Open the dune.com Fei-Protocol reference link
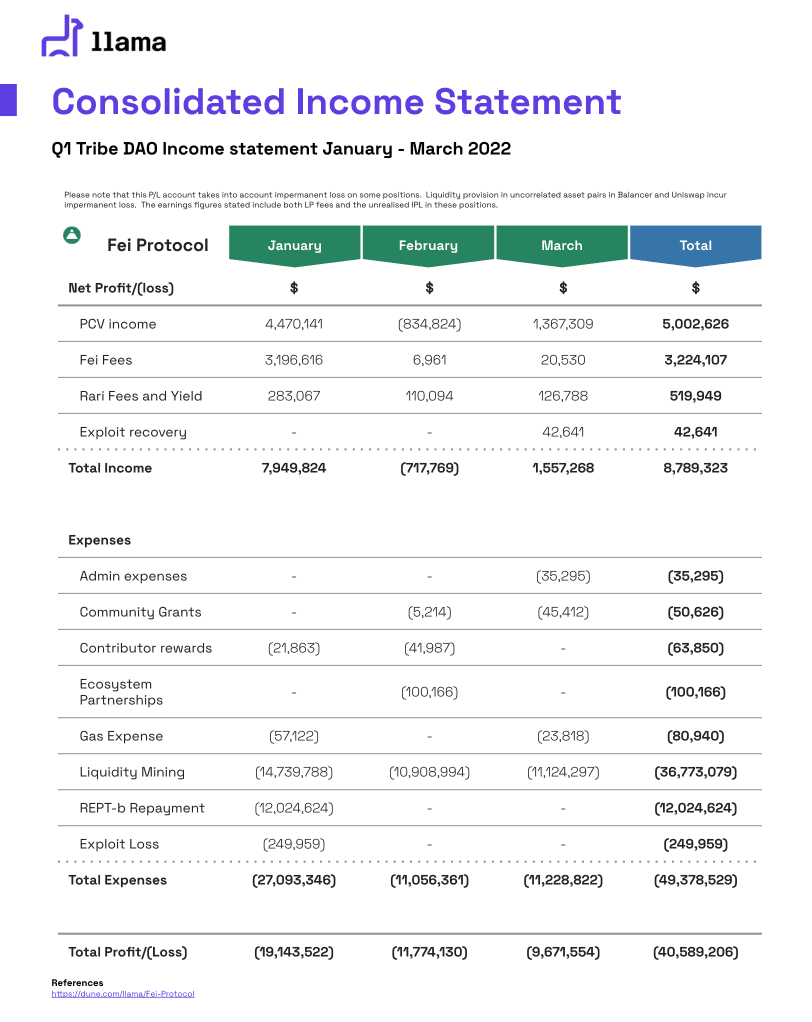 coord(123,994)
